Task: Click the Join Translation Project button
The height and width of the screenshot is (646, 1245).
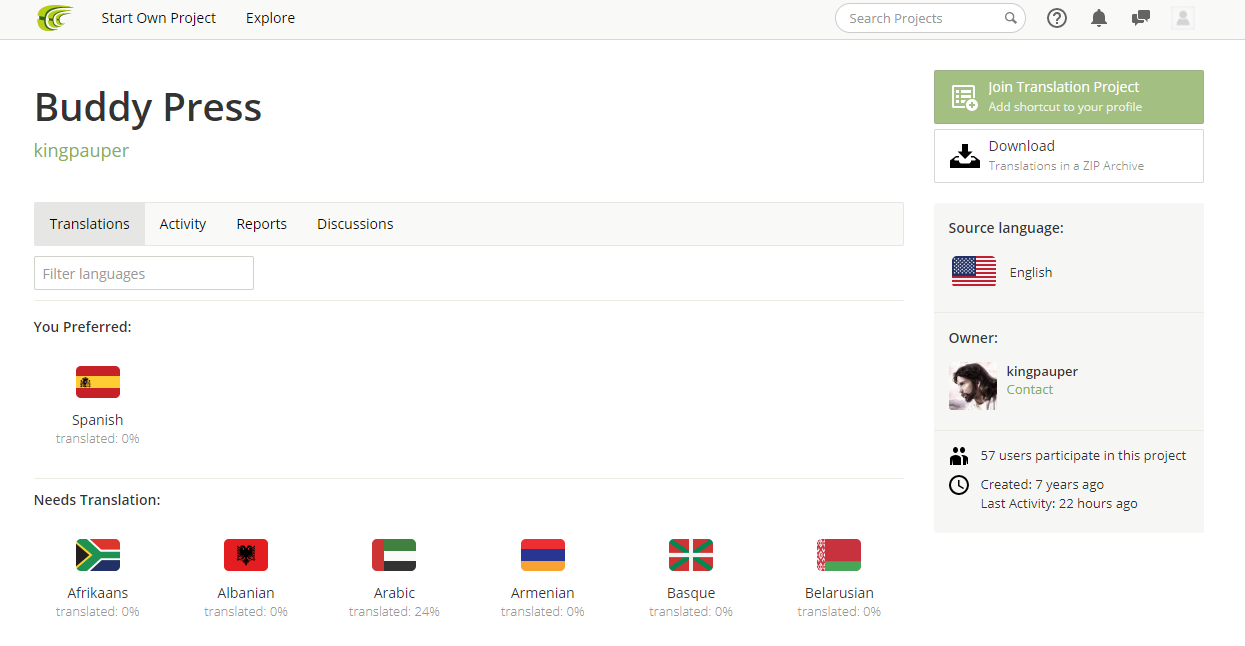Action: (x=1069, y=97)
